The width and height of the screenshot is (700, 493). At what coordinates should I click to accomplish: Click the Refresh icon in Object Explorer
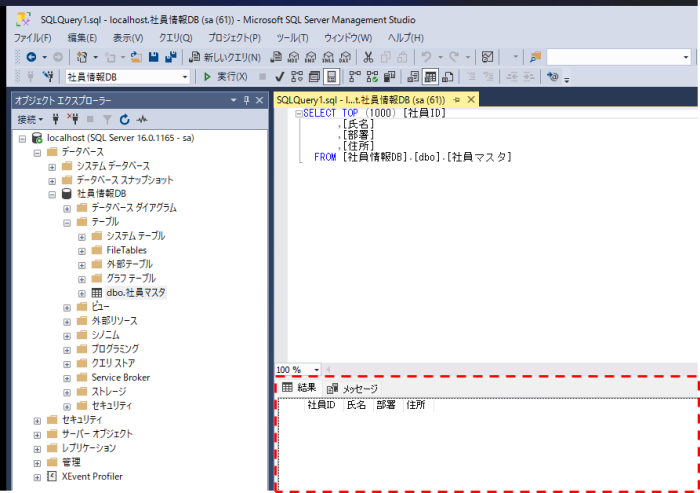click(126, 119)
